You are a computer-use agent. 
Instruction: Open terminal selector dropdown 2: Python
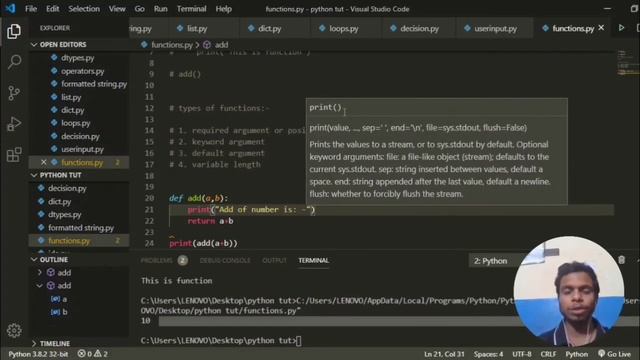(492, 260)
